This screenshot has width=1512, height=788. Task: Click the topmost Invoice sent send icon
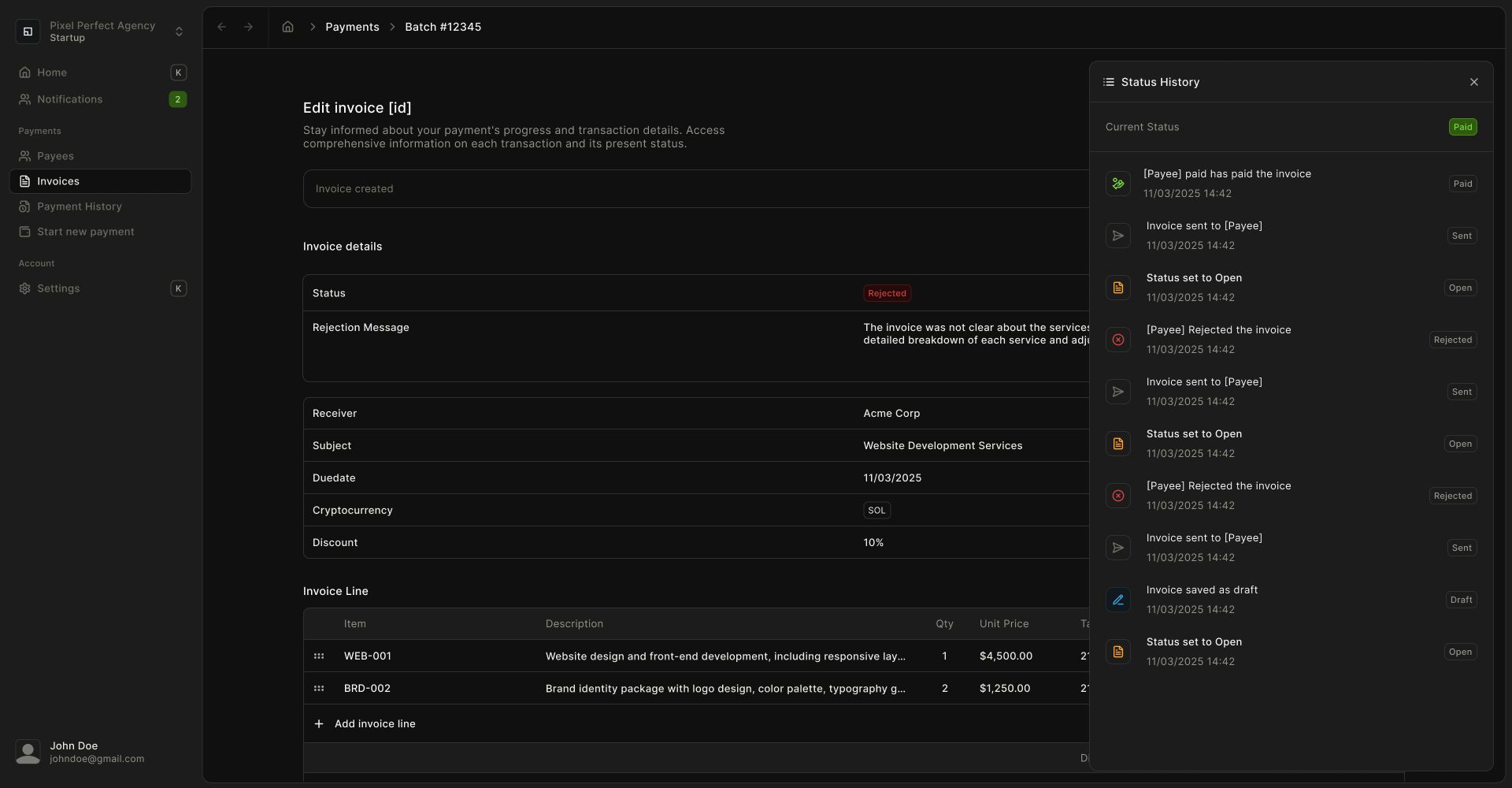[x=1118, y=236]
